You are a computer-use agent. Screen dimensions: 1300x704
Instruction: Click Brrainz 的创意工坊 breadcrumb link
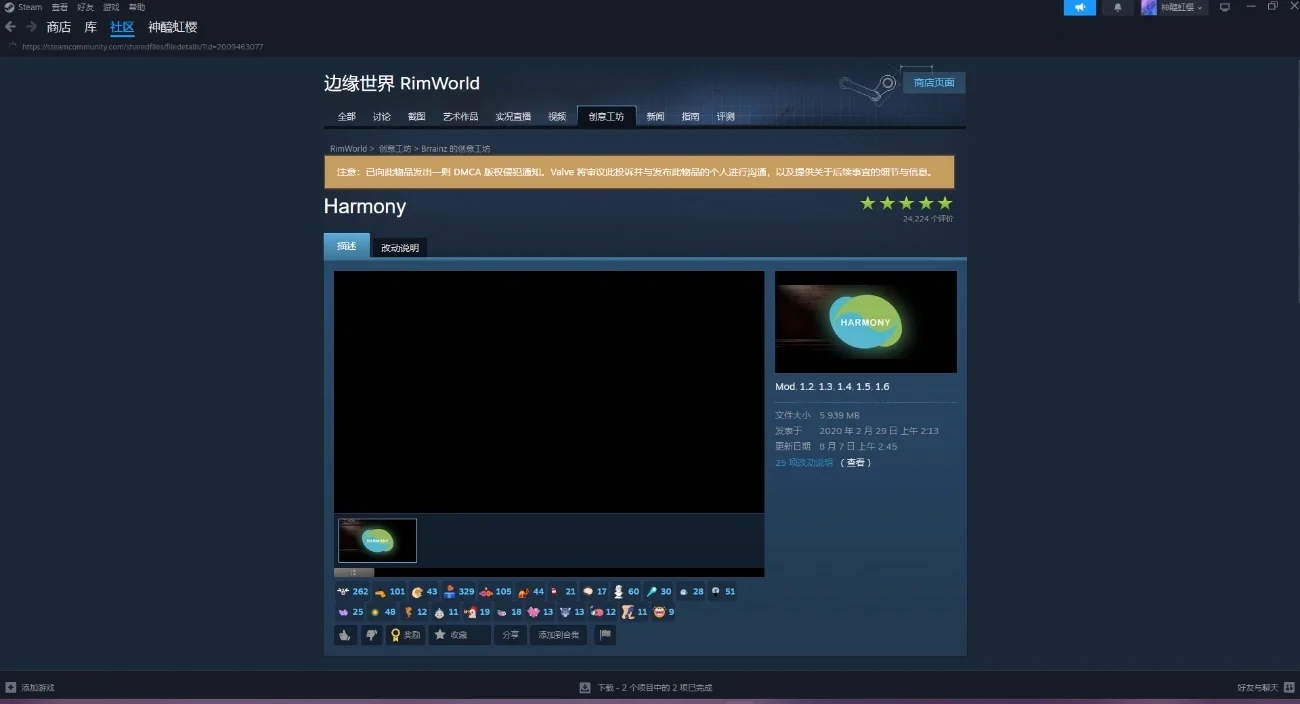pos(455,148)
